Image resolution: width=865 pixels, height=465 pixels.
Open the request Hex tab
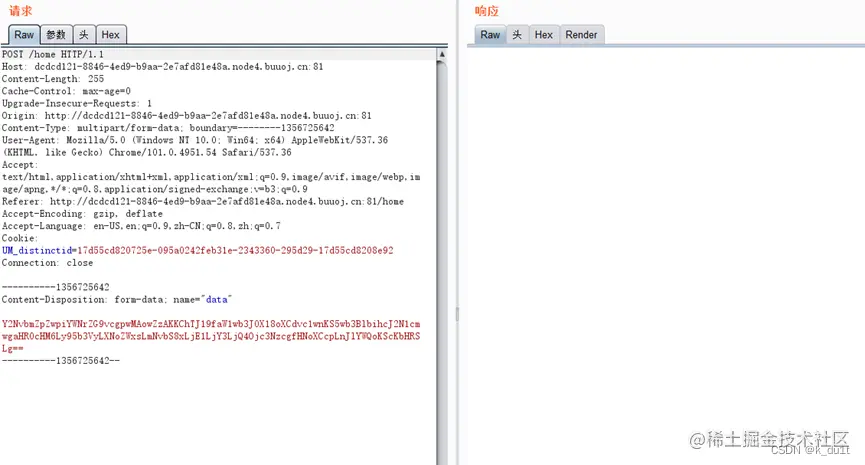tap(111, 35)
